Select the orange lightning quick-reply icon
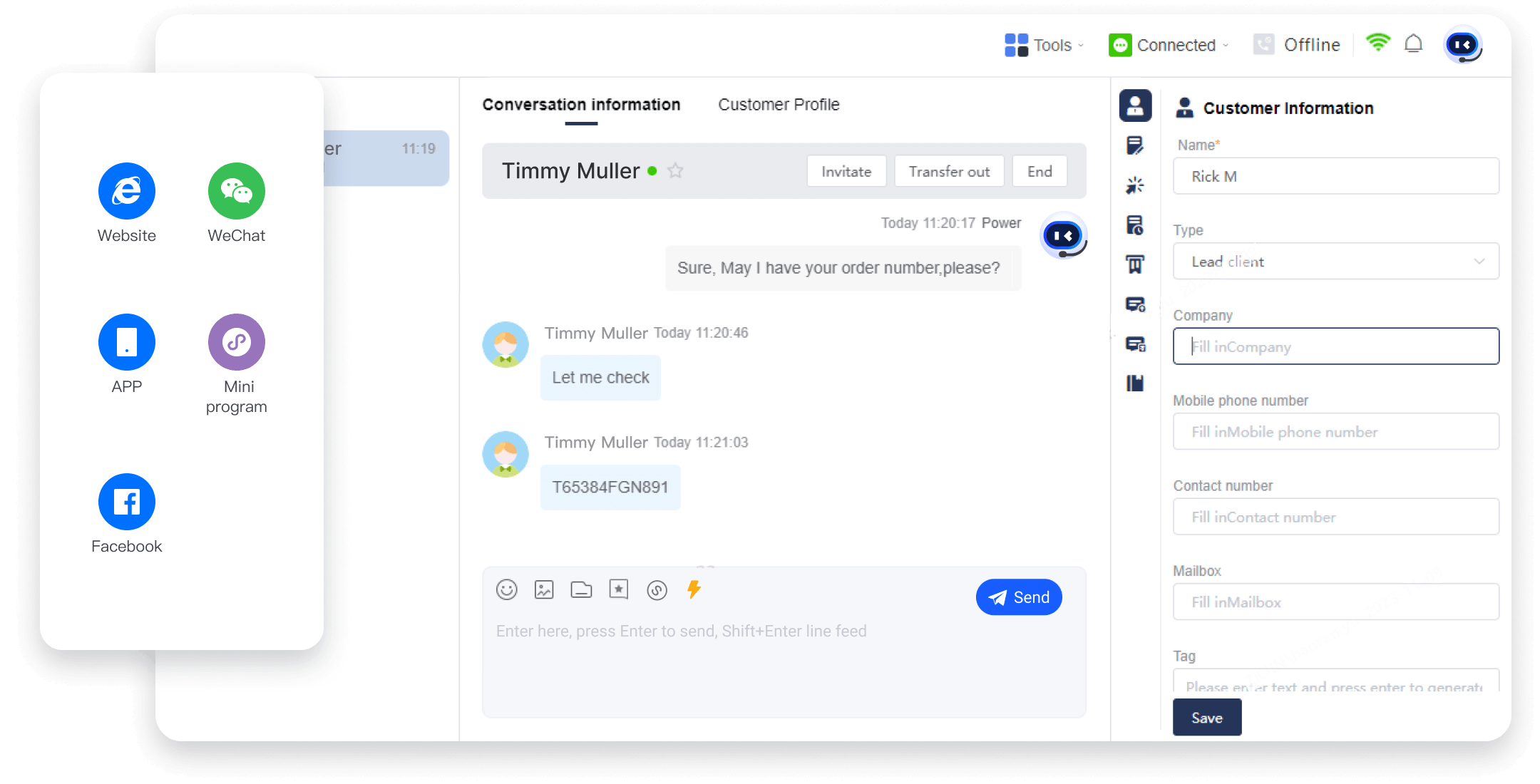The image size is (1540, 784). click(x=693, y=590)
